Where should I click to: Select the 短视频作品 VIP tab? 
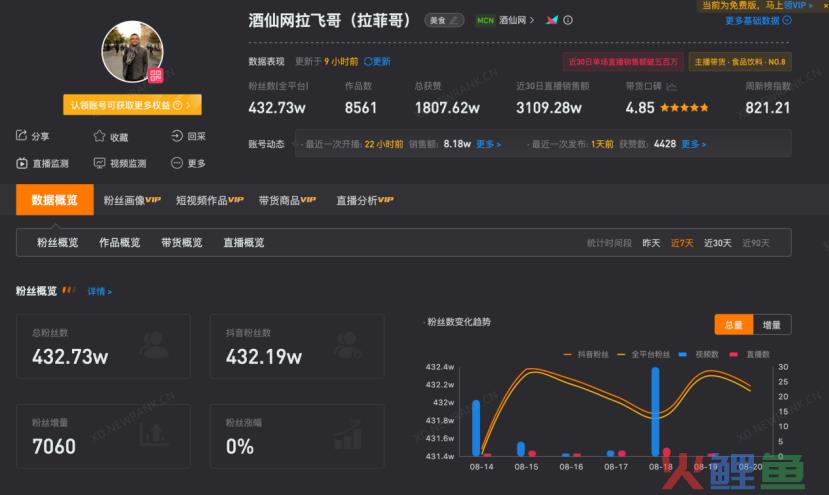[210, 200]
